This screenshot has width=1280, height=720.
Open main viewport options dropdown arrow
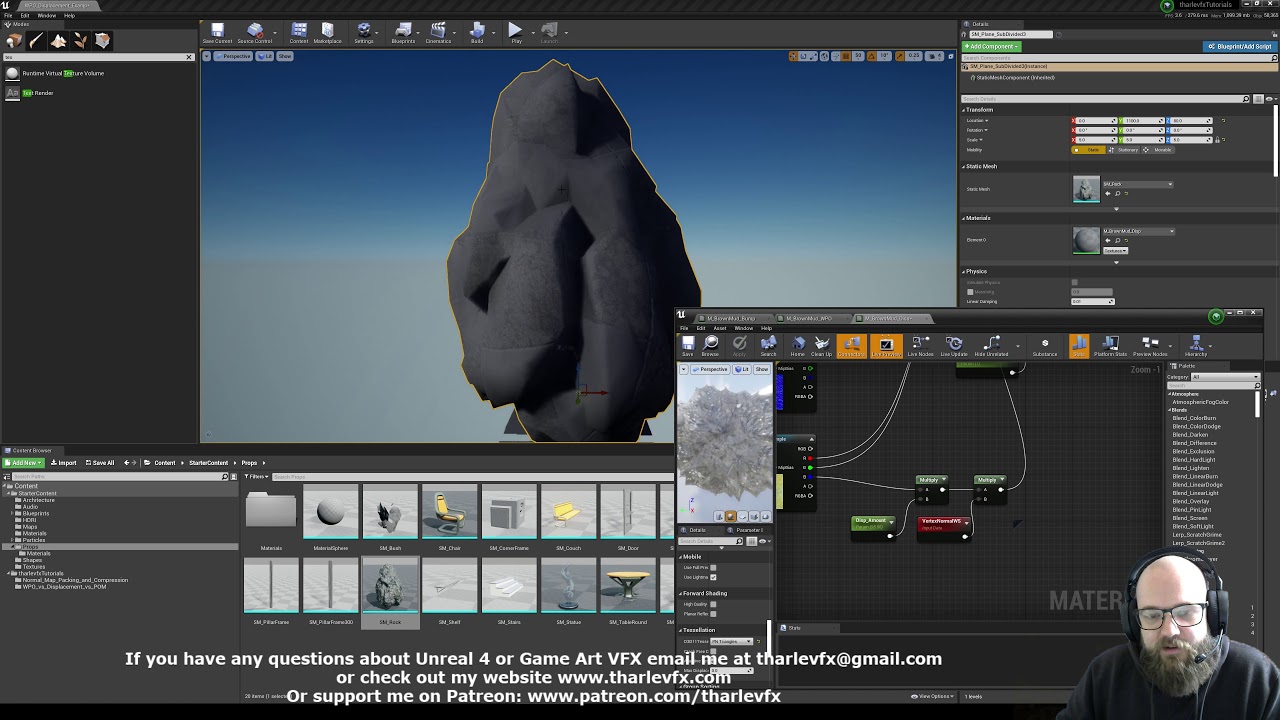(208, 56)
